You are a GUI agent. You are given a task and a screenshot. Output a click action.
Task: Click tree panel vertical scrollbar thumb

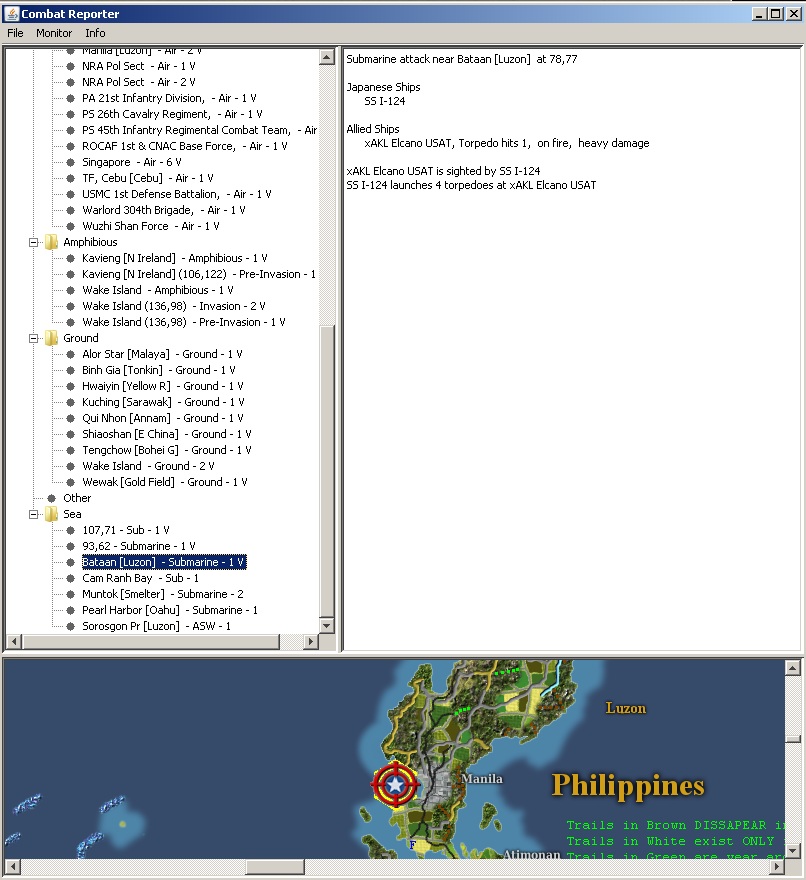click(327, 470)
